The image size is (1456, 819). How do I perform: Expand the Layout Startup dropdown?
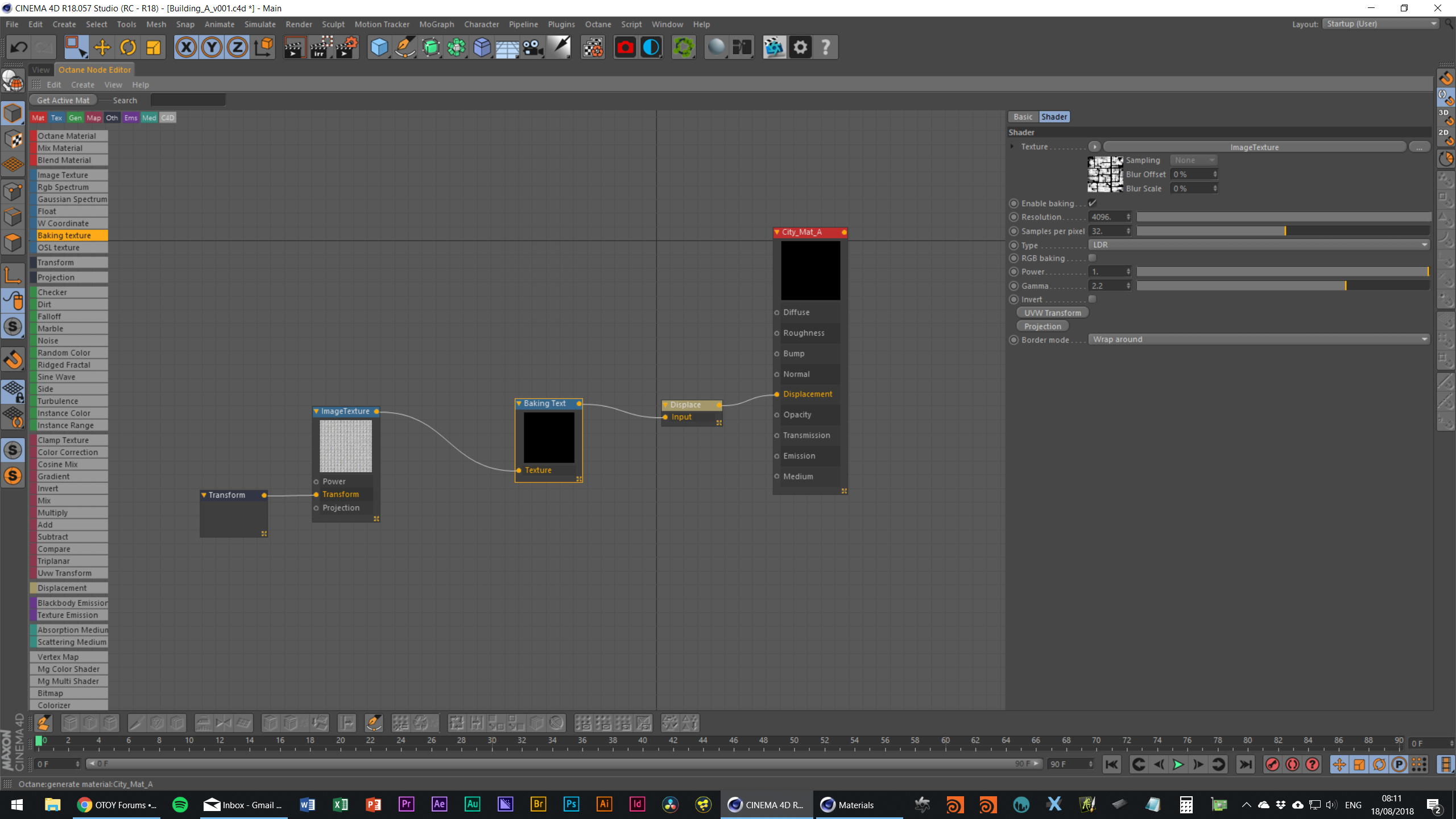(1380, 24)
